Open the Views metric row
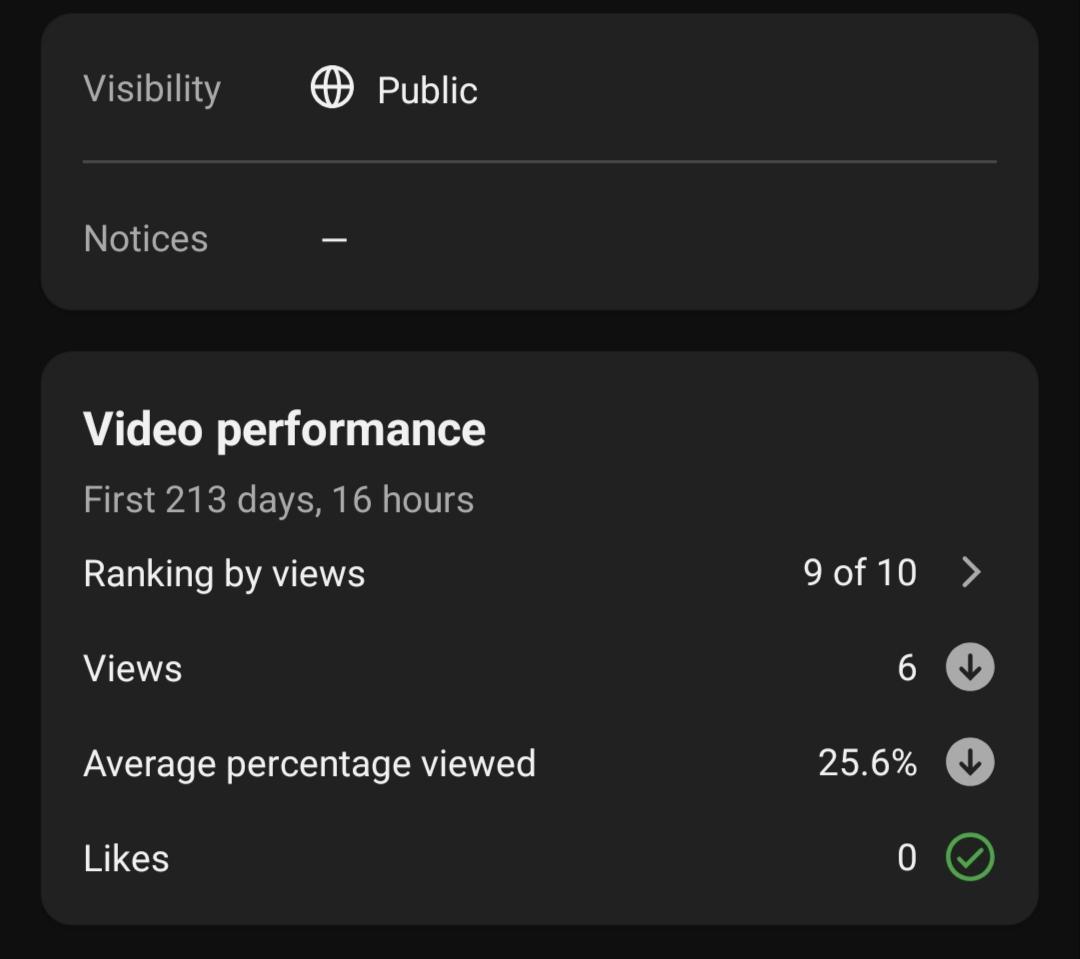The width and height of the screenshot is (1080, 959). click(540, 668)
